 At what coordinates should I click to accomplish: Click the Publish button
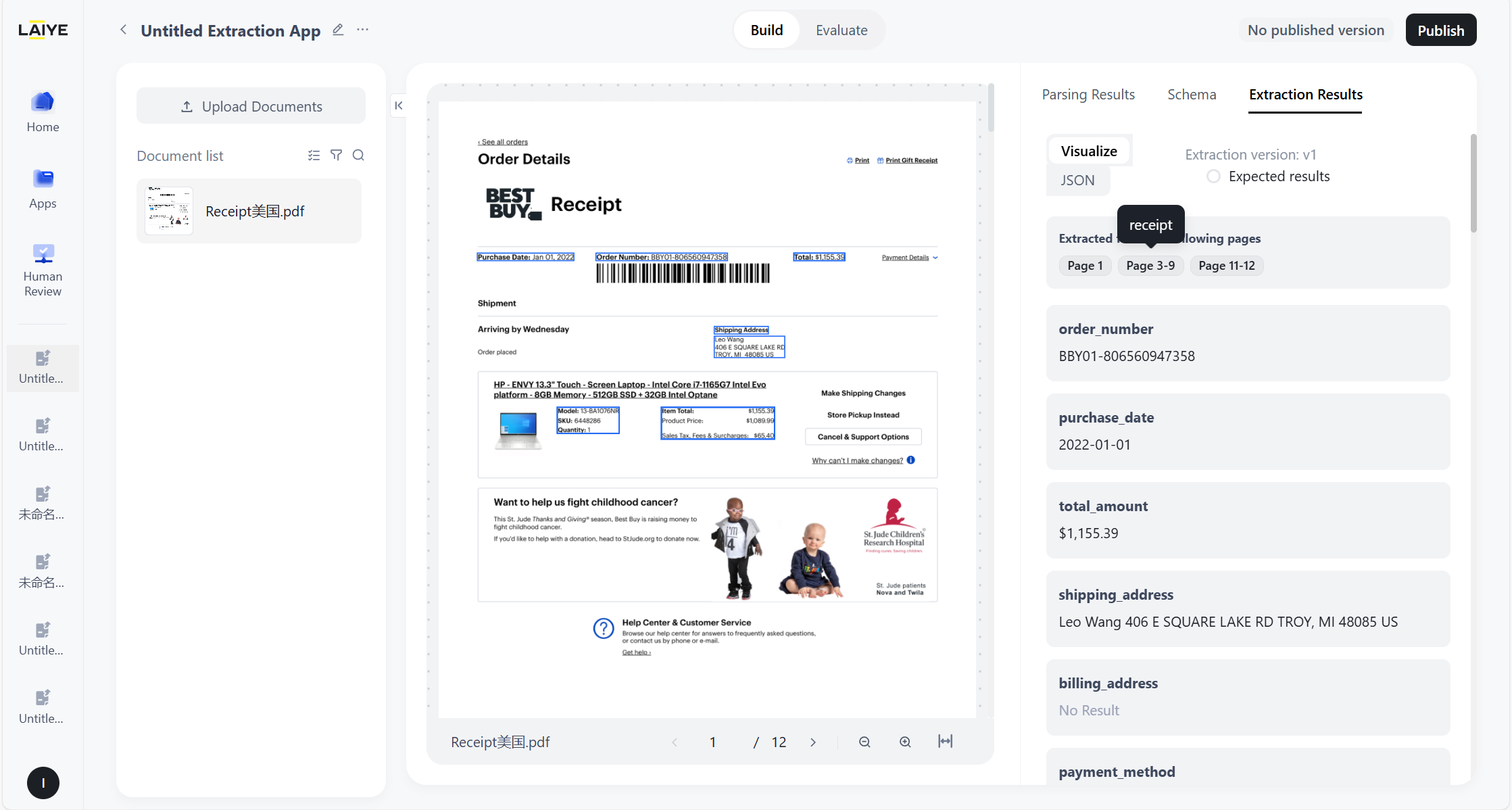pos(1440,30)
